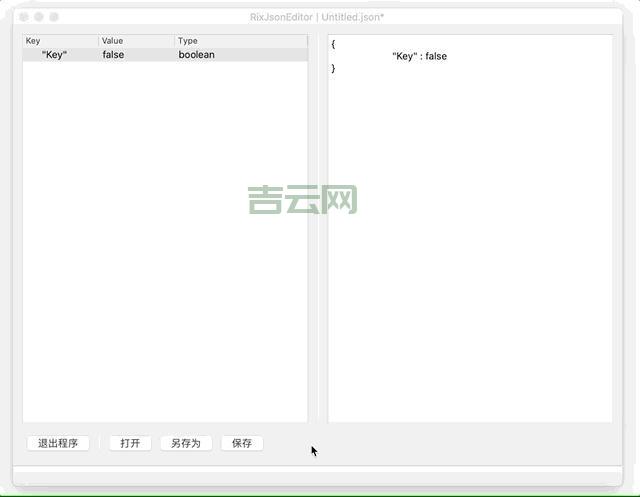The height and width of the screenshot is (497, 640).
Task: Click the 退出程序 (exit program) button
Action: (57, 443)
